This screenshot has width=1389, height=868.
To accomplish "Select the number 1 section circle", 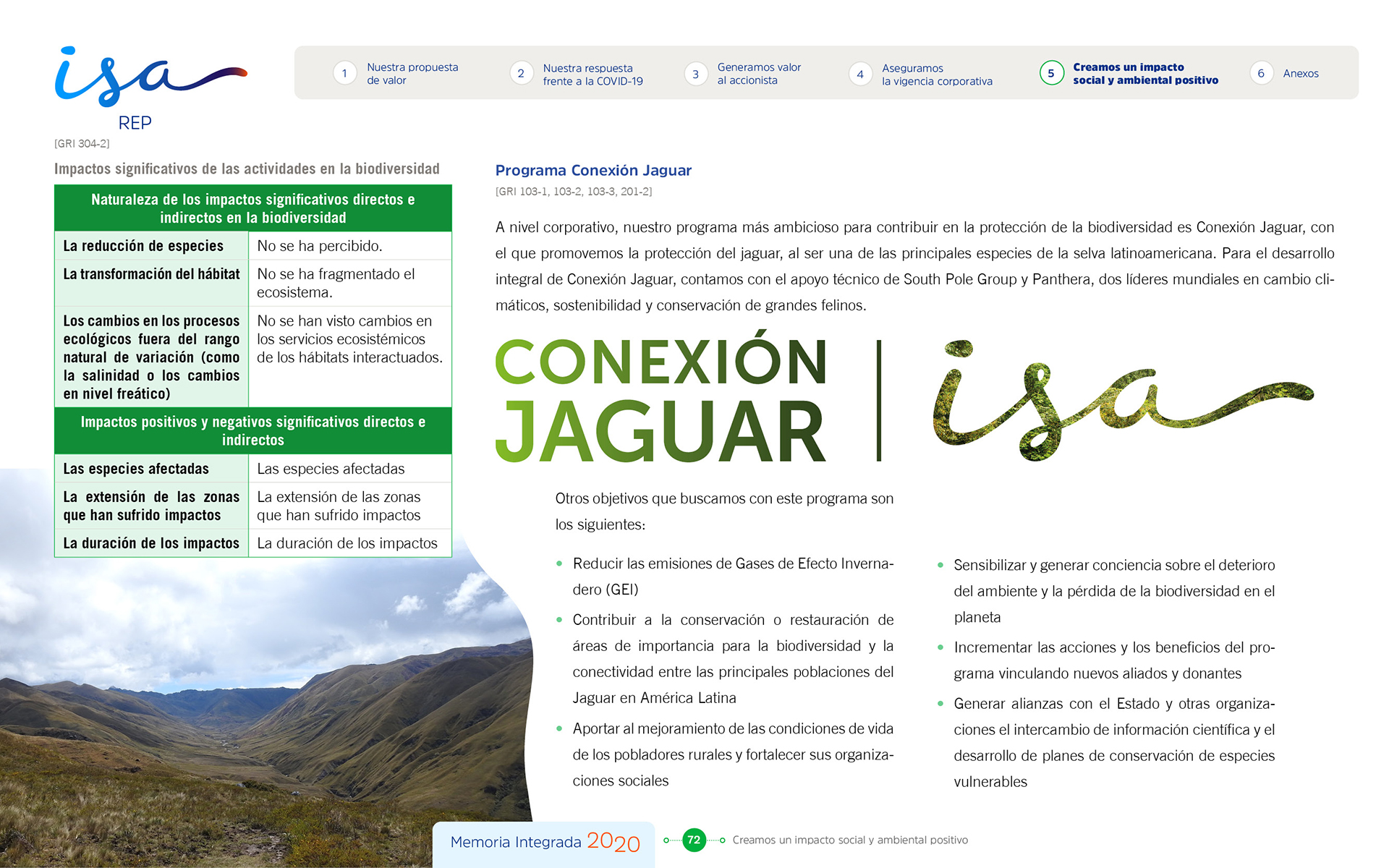I will pos(344,73).
